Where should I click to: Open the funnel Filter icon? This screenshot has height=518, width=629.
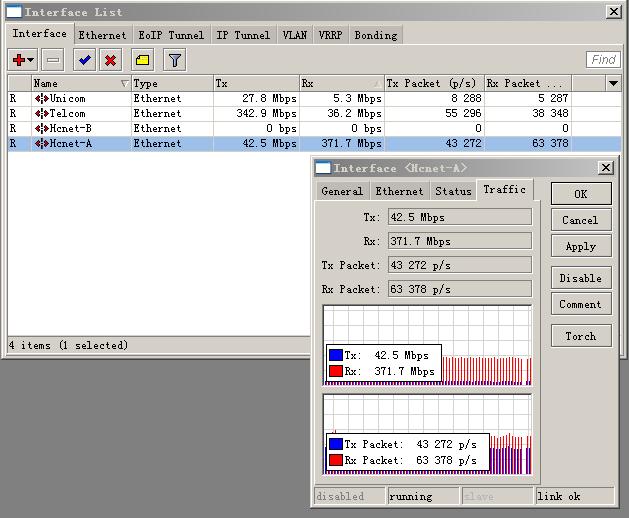tap(175, 61)
